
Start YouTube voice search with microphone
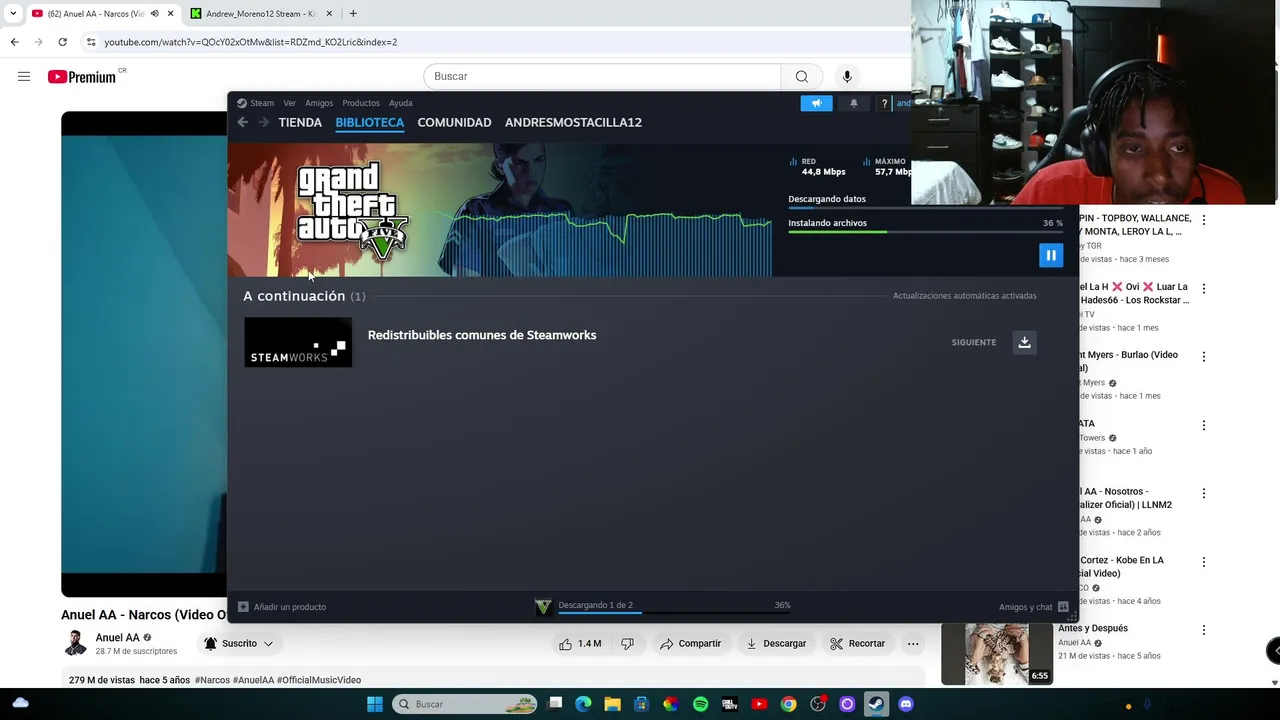click(x=847, y=76)
